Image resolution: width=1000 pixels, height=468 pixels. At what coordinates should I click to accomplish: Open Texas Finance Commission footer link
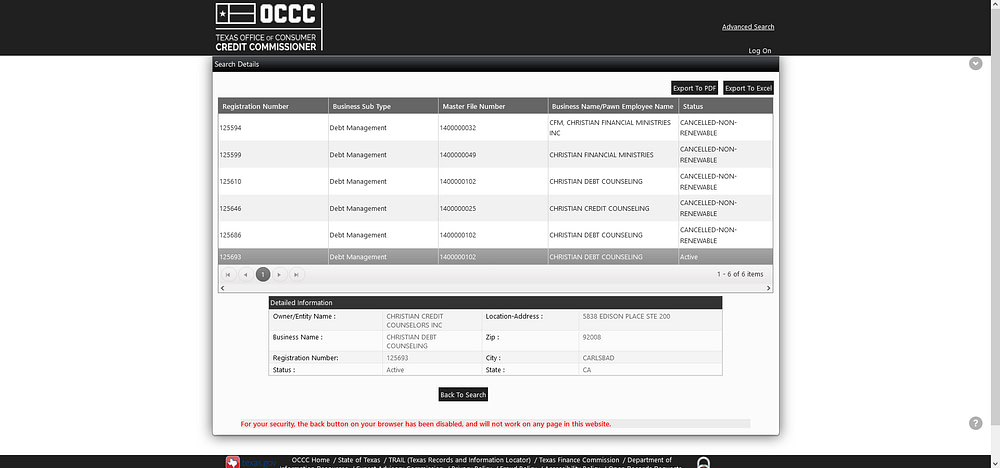coord(578,460)
